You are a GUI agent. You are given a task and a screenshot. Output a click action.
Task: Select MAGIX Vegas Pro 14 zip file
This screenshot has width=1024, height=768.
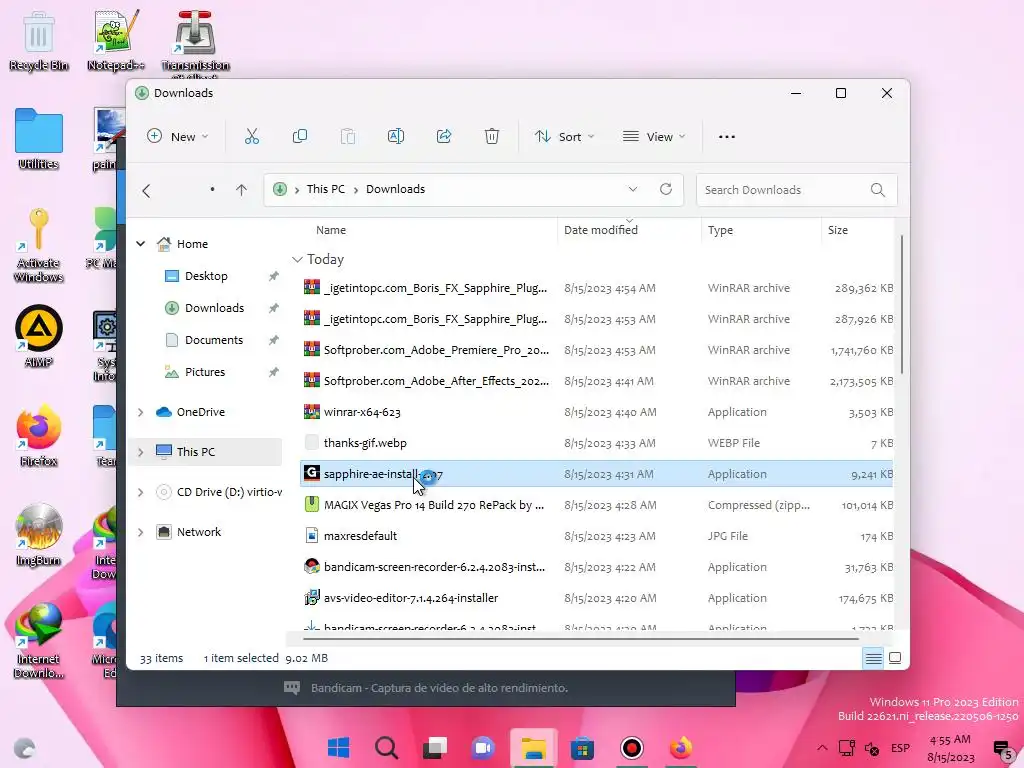(596, 505)
